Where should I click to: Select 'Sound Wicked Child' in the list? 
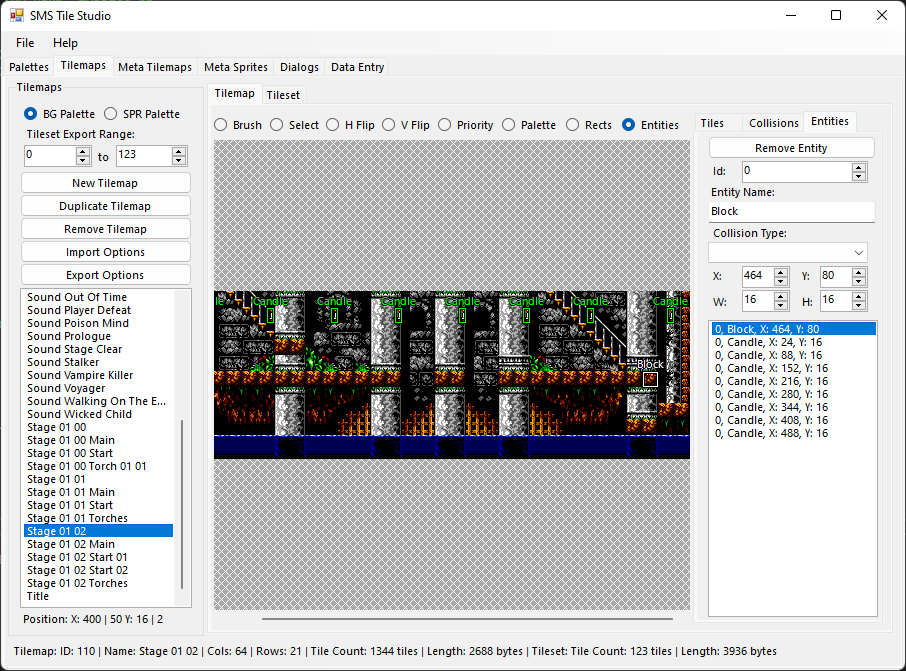(98, 414)
